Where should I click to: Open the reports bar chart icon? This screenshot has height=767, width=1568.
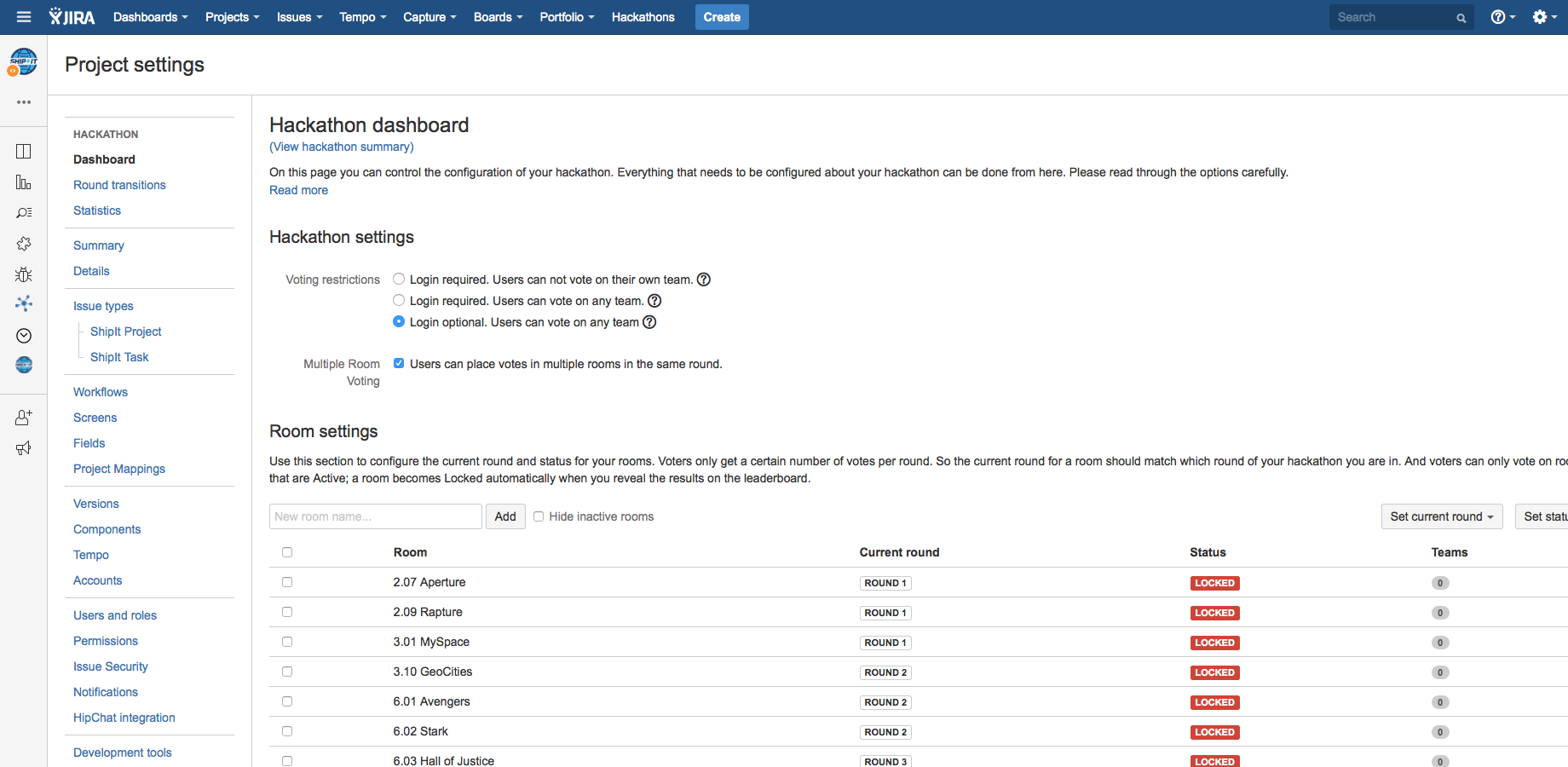tap(24, 182)
